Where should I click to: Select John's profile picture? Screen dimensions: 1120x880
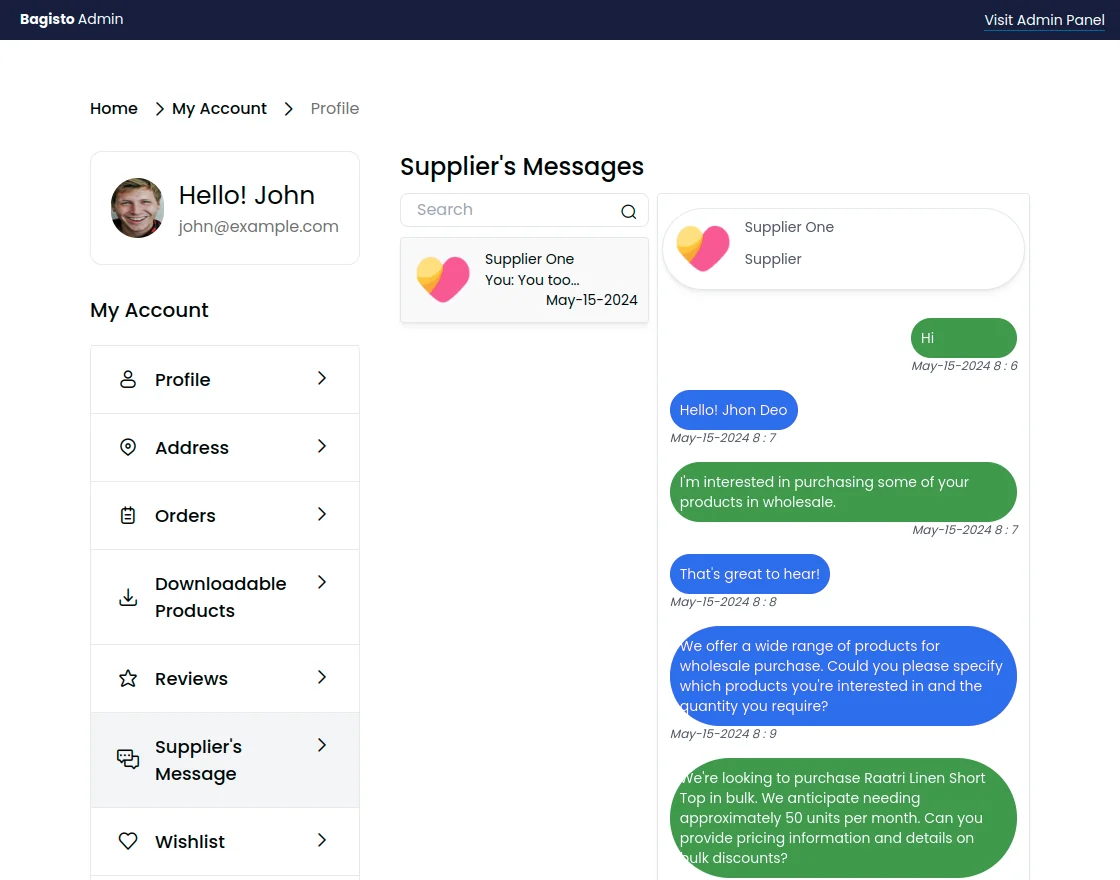coord(137,208)
